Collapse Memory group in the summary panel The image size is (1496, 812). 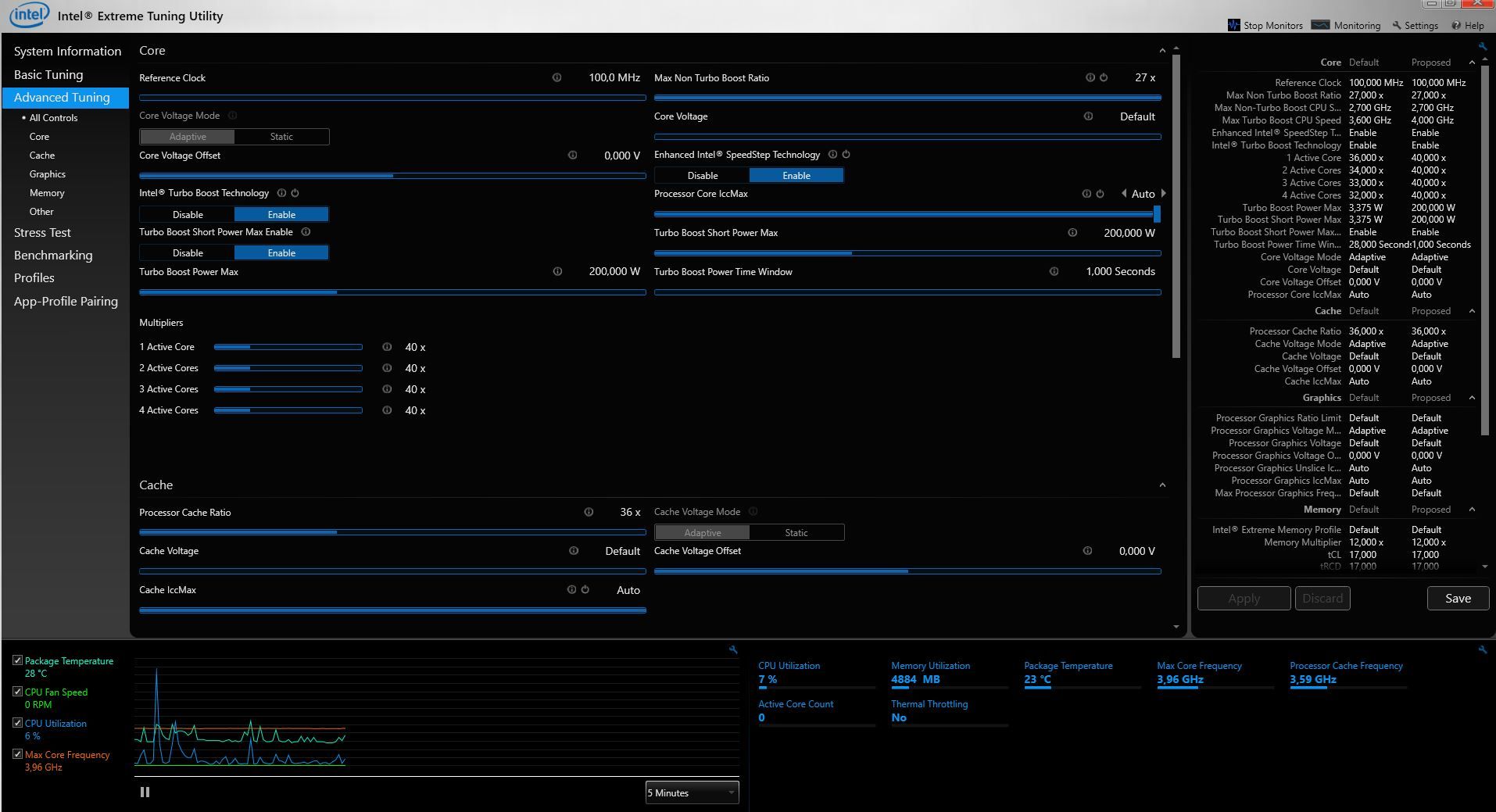[1472, 510]
